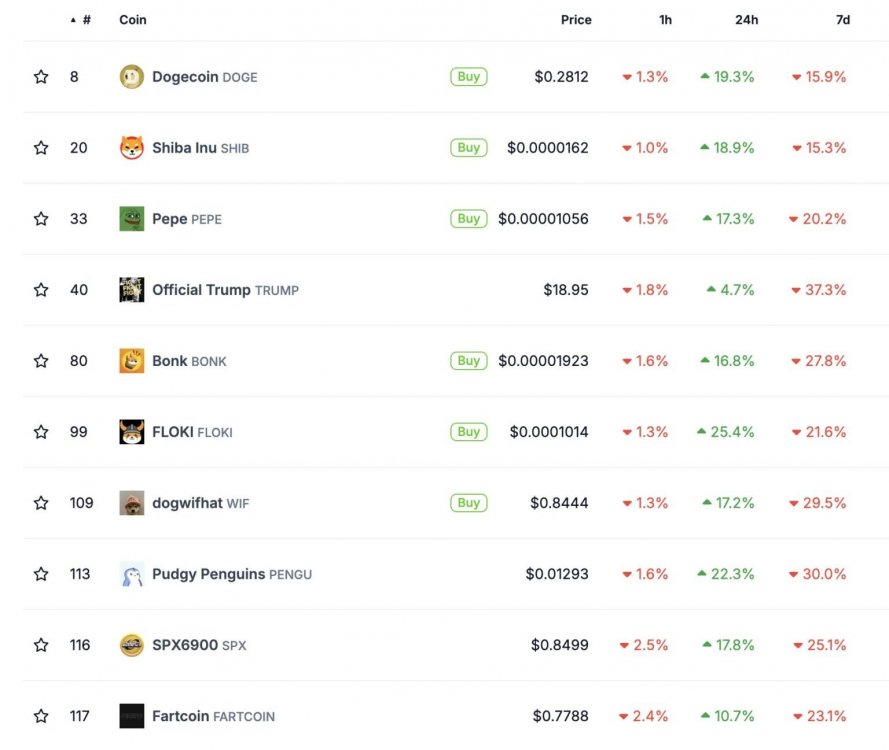889x750 pixels.
Task: Click the Pudgy Penguins coin logo
Action: (132, 574)
